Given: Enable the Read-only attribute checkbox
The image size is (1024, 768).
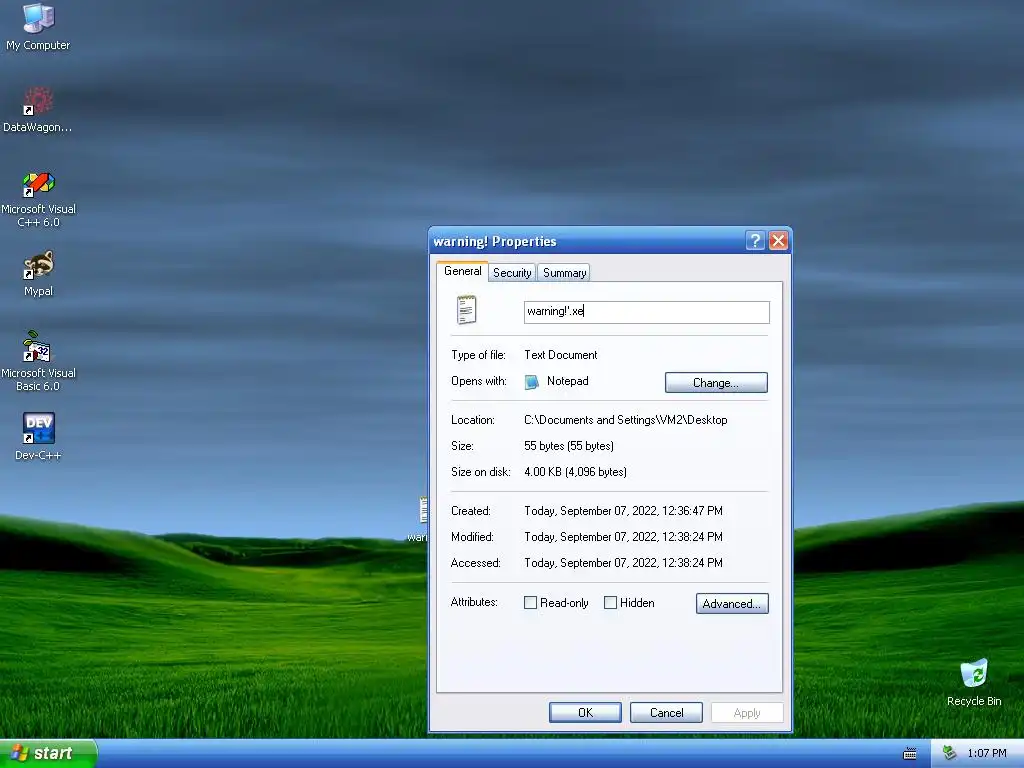Looking at the screenshot, I should click(530, 603).
